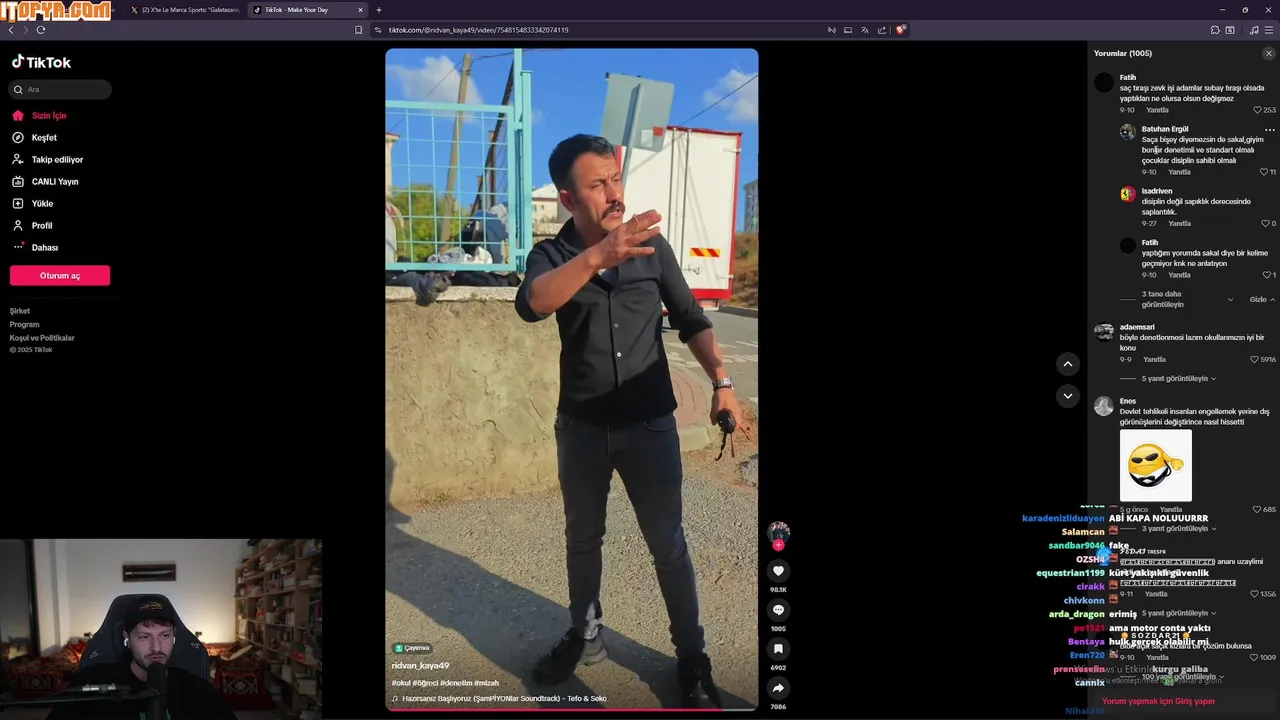Open Enes's profile name link
Screen dimensions: 1280x720
[x=1128, y=401]
